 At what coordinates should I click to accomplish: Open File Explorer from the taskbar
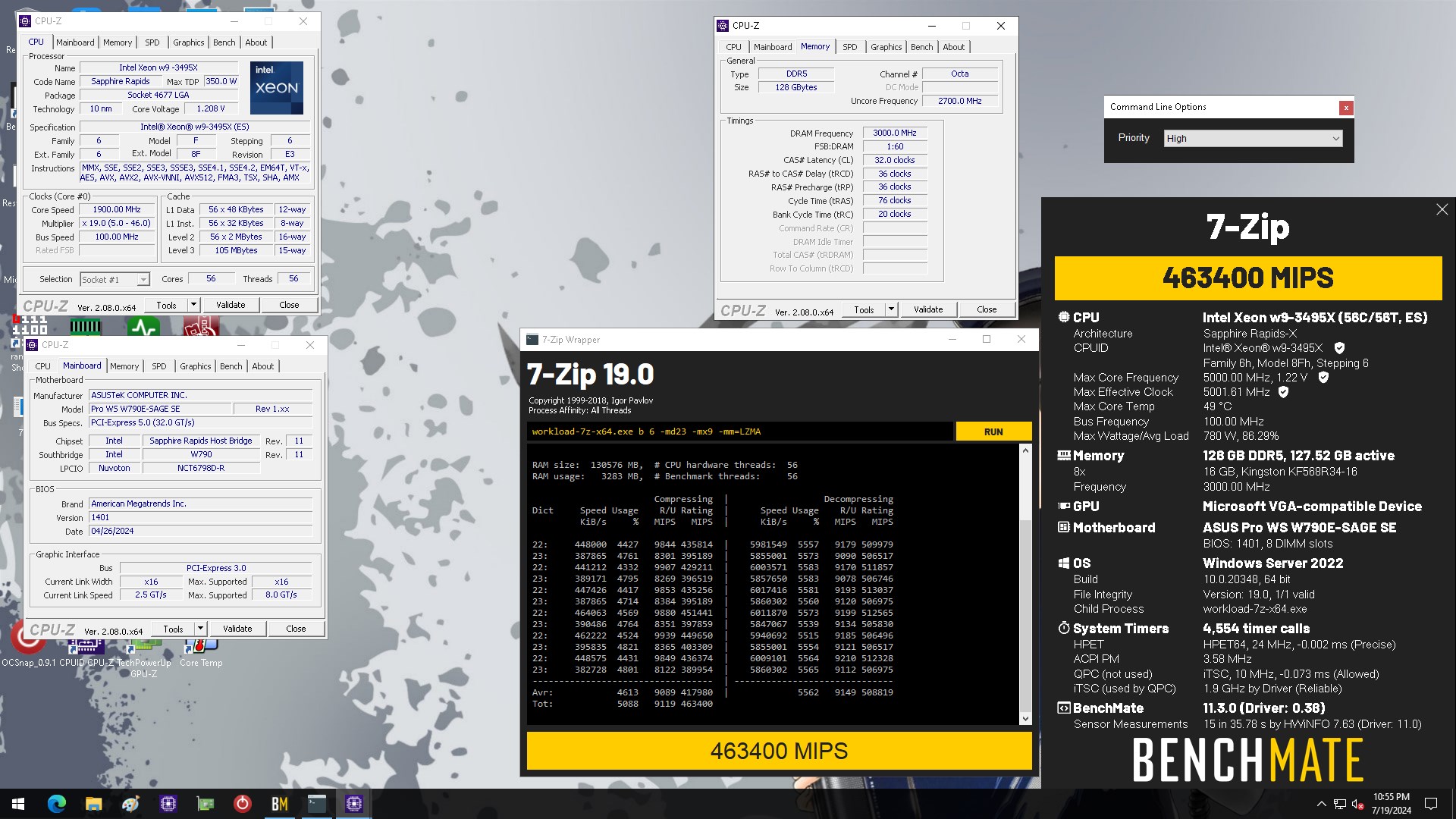[93, 804]
